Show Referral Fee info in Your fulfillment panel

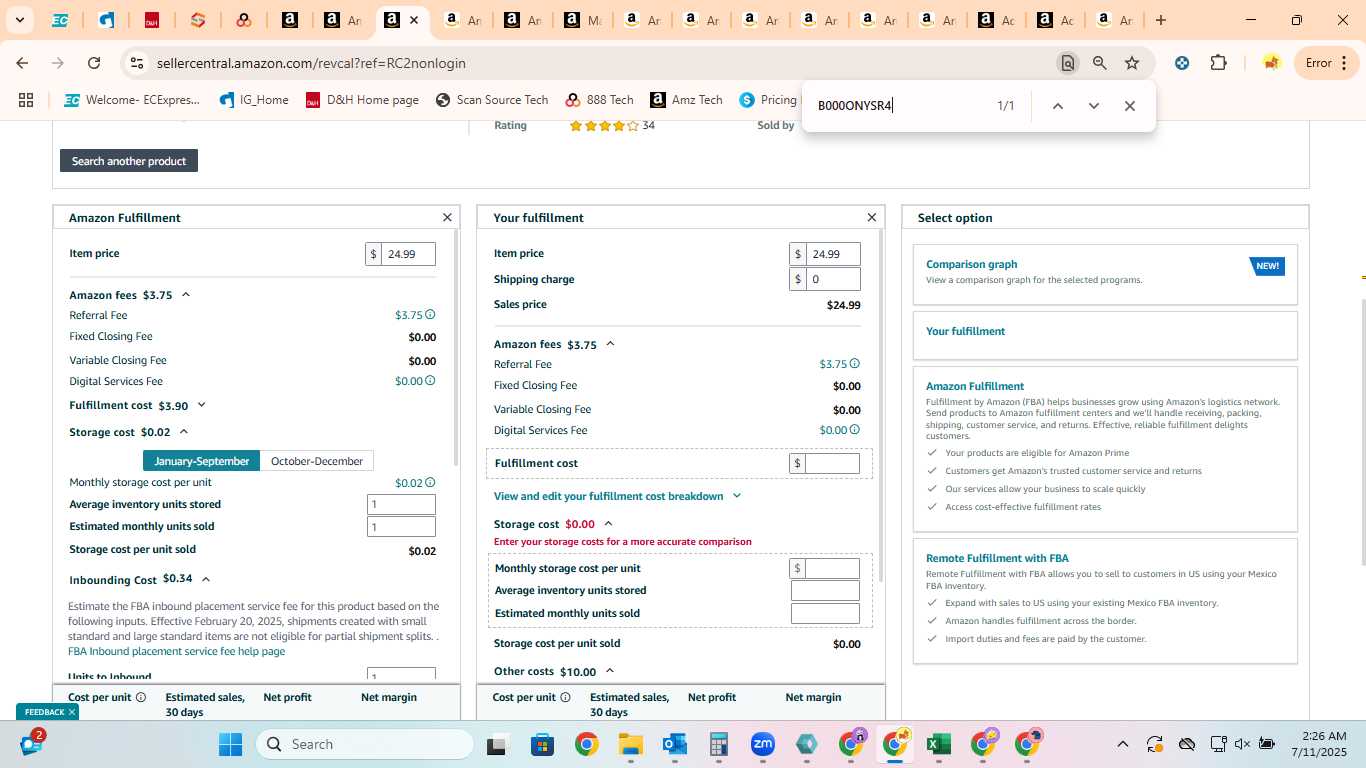[x=854, y=364]
